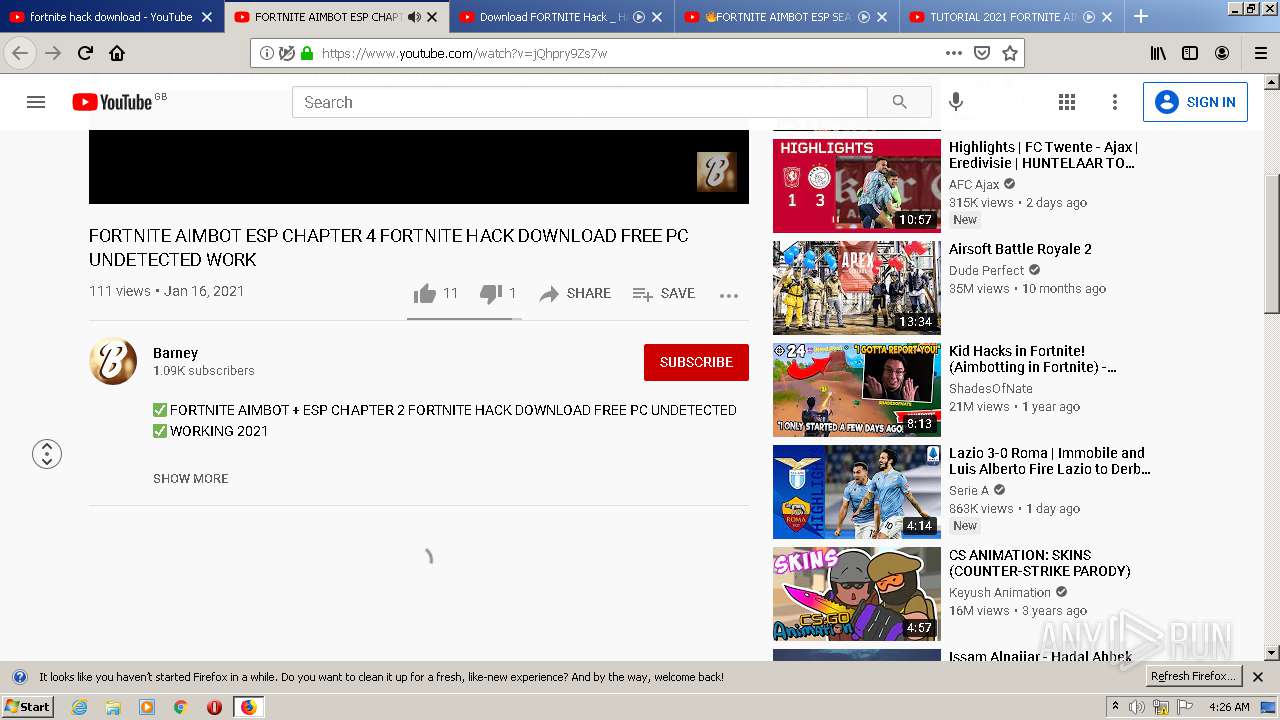Viewport: 1280px width, 720px height.
Task: Click the channel watermark on the video
Action: click(x=717, y=171)
